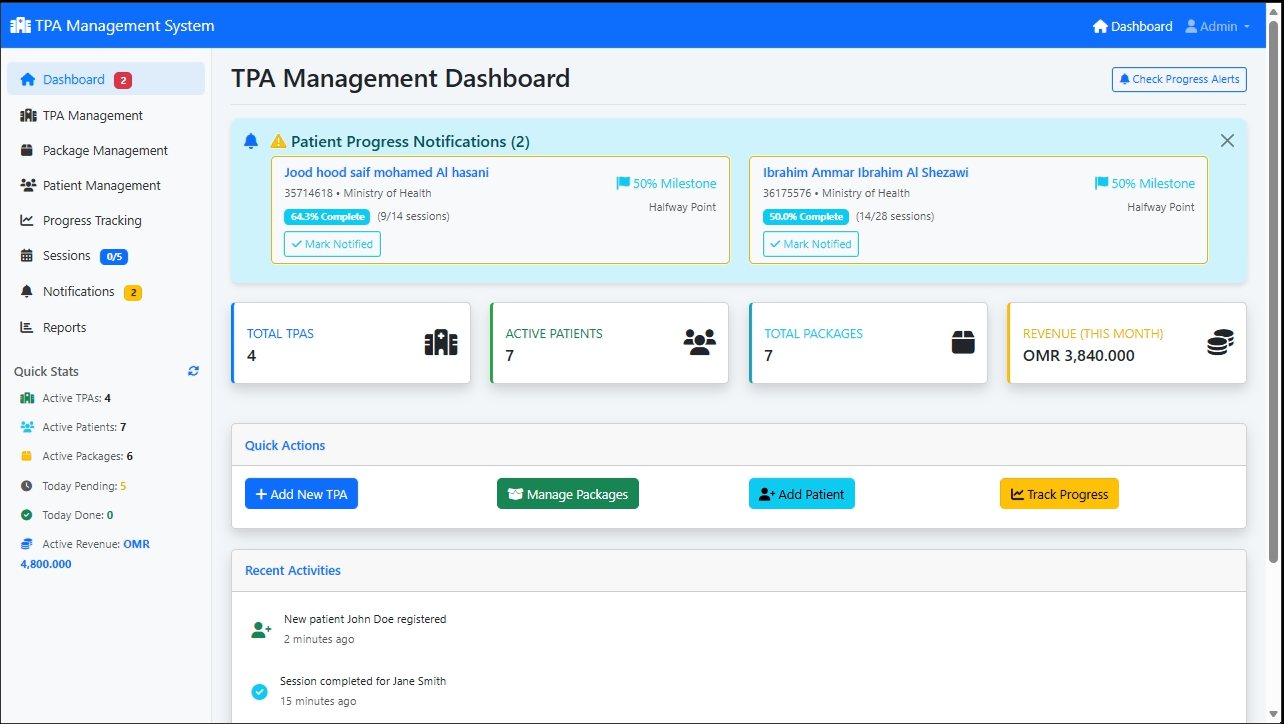This screenshot has width=1284, height=724.
Task: Click the box icon on Total Packages card
Action: pyautogui.click(x=962, y=343)
